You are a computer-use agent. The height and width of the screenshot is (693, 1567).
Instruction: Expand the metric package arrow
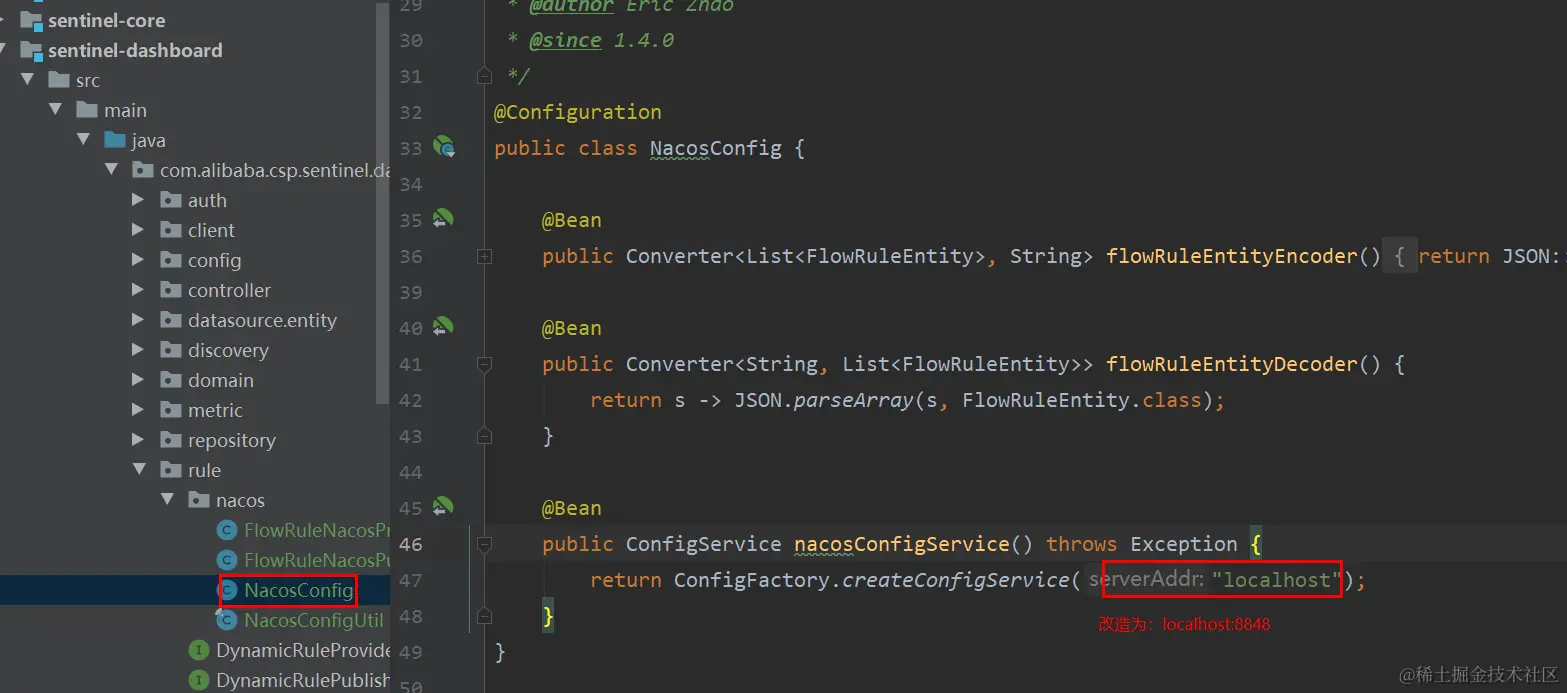(x=138, y=410)
